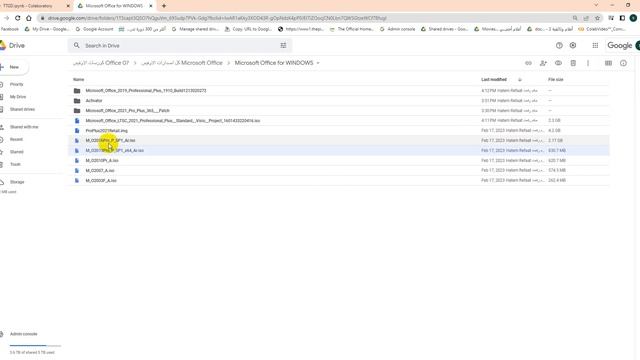Viewport: 640px width, 360px height.
Task: Open a new browser tab
Action: pyautogui.click(x=164, y=6)
